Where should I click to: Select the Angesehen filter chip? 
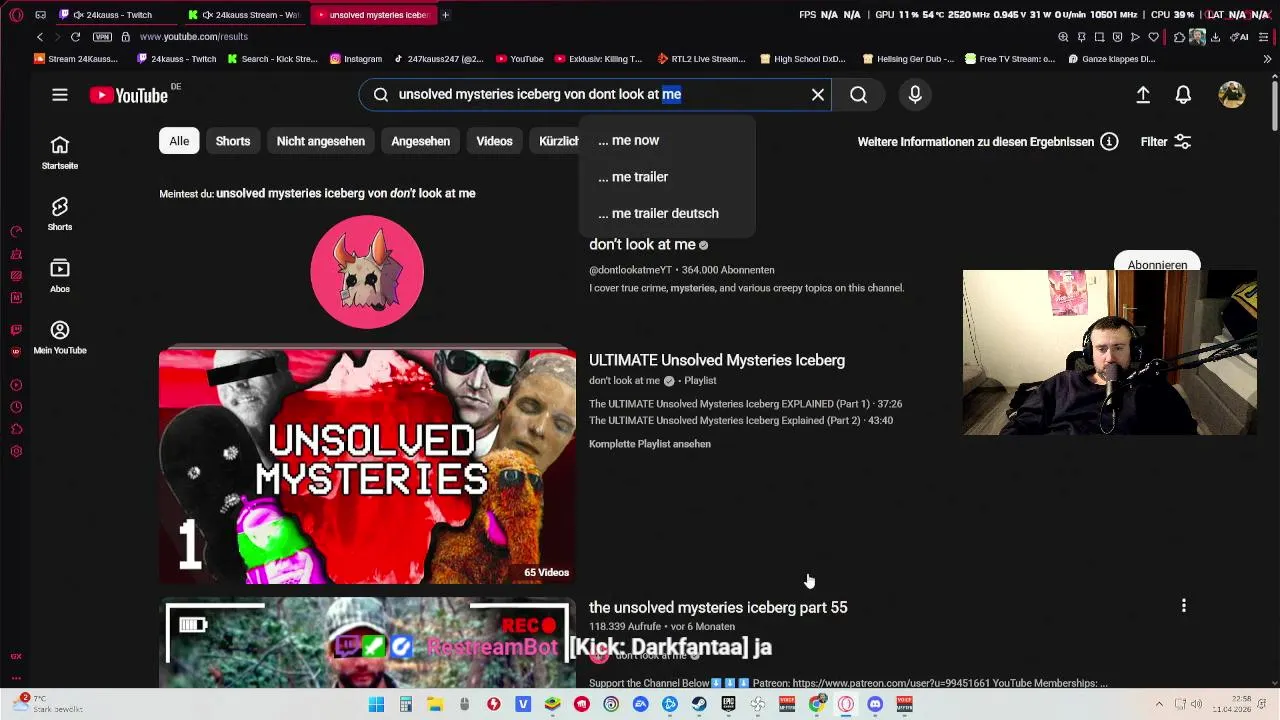(x=420, y=141)
